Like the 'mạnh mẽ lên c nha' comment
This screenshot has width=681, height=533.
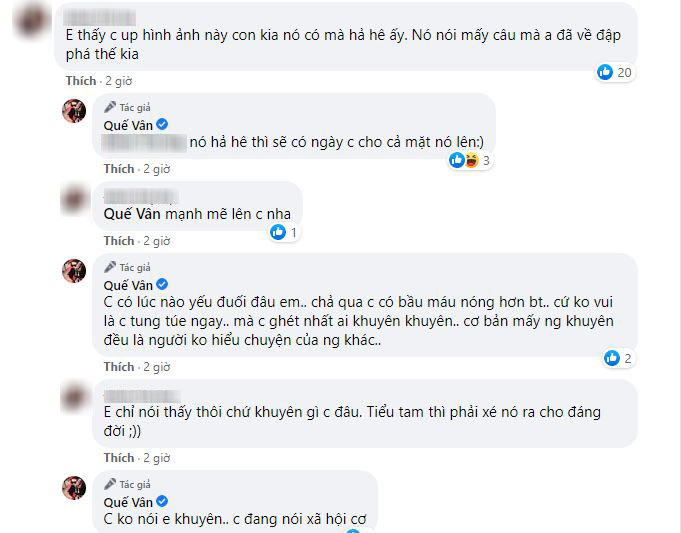pyautogui.click(x=118, y=241)
